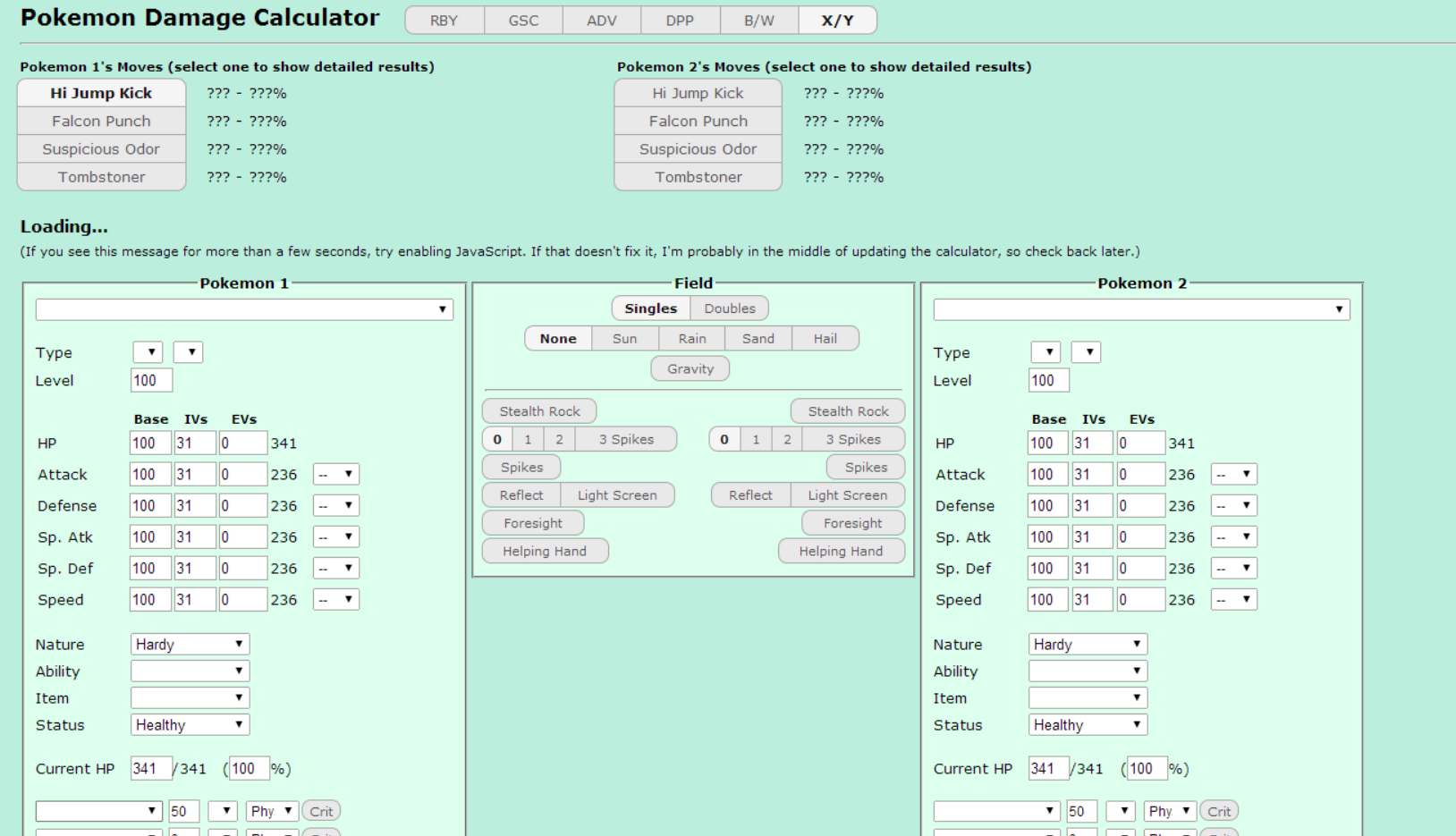
Task: Select Pokemon 1's Tombstoner move
Action: [x=101, y=177]
